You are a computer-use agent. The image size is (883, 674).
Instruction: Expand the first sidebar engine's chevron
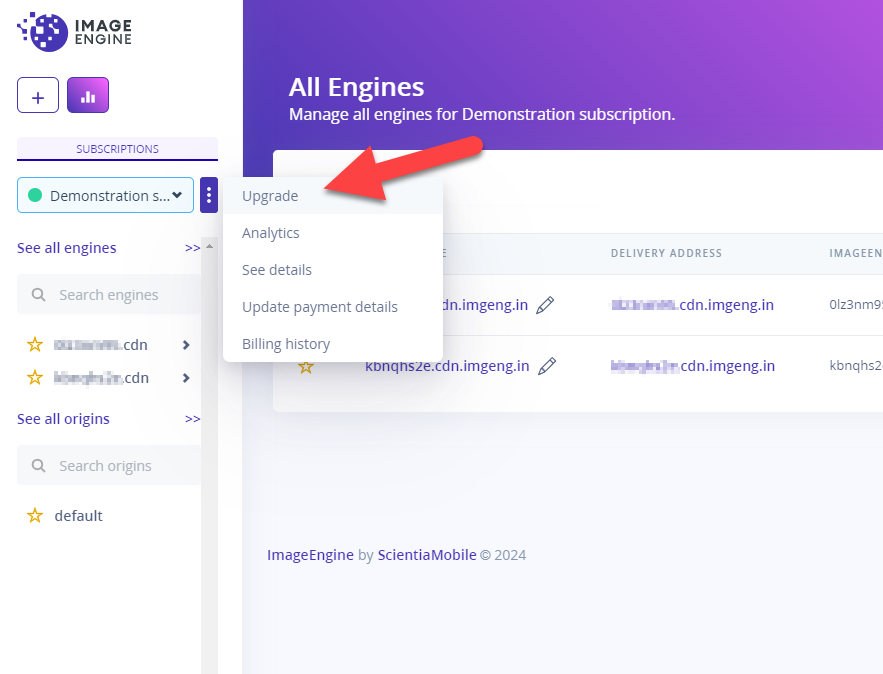click(186, 345)
